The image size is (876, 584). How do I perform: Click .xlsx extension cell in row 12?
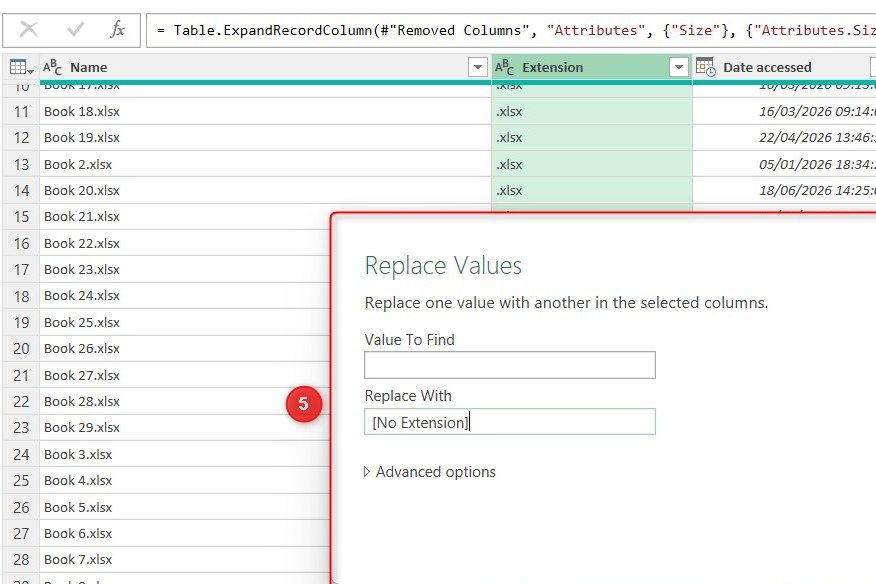[x=592, y=137]
